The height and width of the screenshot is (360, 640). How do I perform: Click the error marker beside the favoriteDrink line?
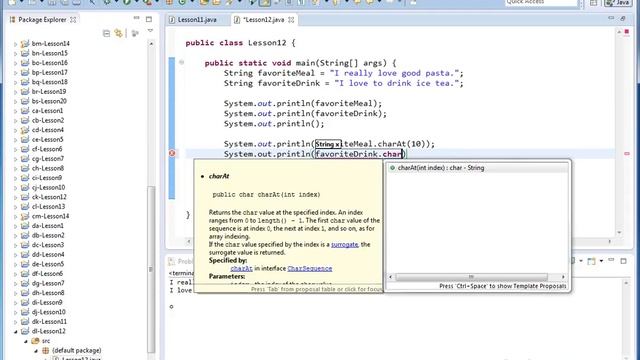172,153
